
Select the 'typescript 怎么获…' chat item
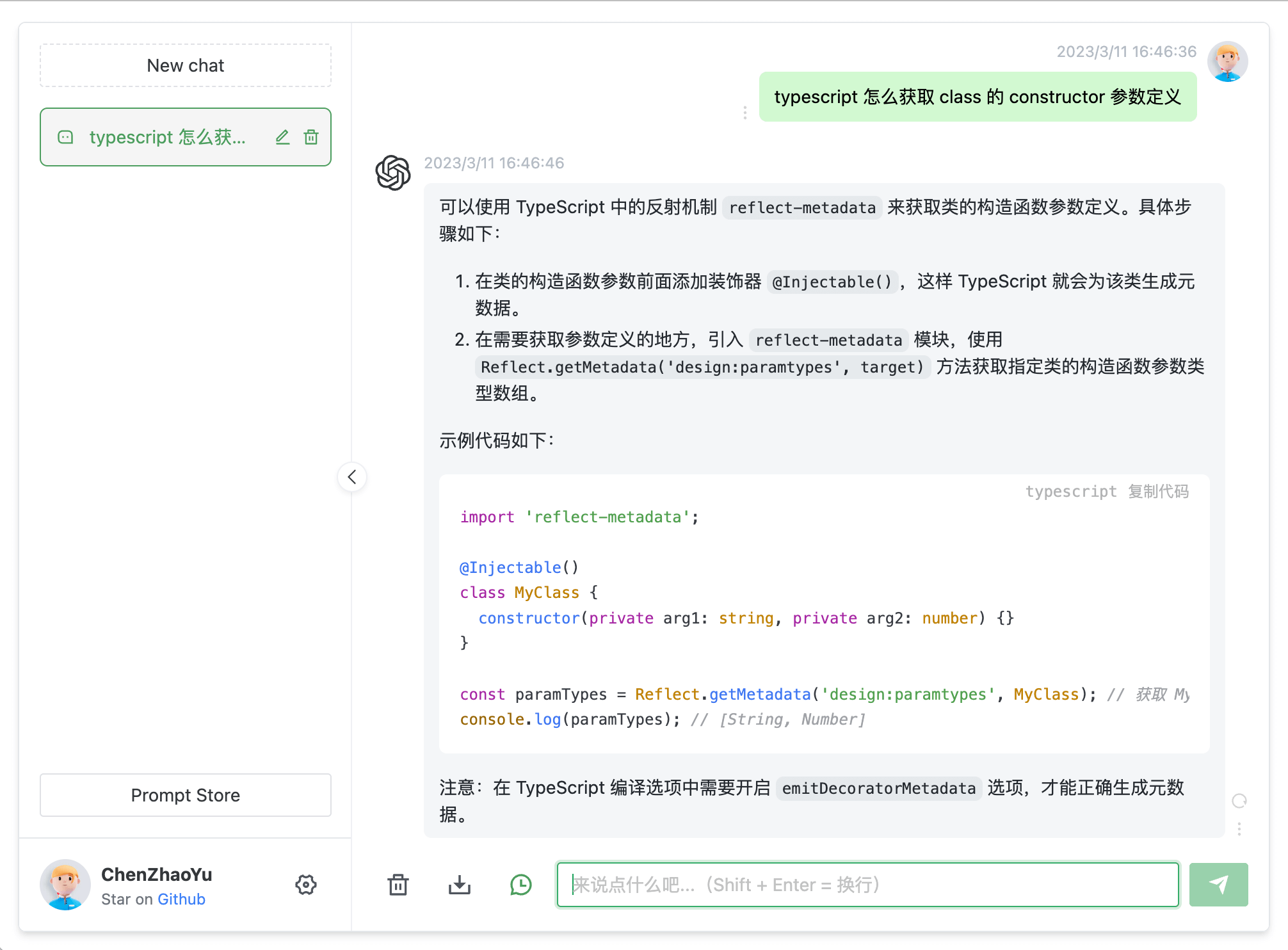(x=185, y=135)
